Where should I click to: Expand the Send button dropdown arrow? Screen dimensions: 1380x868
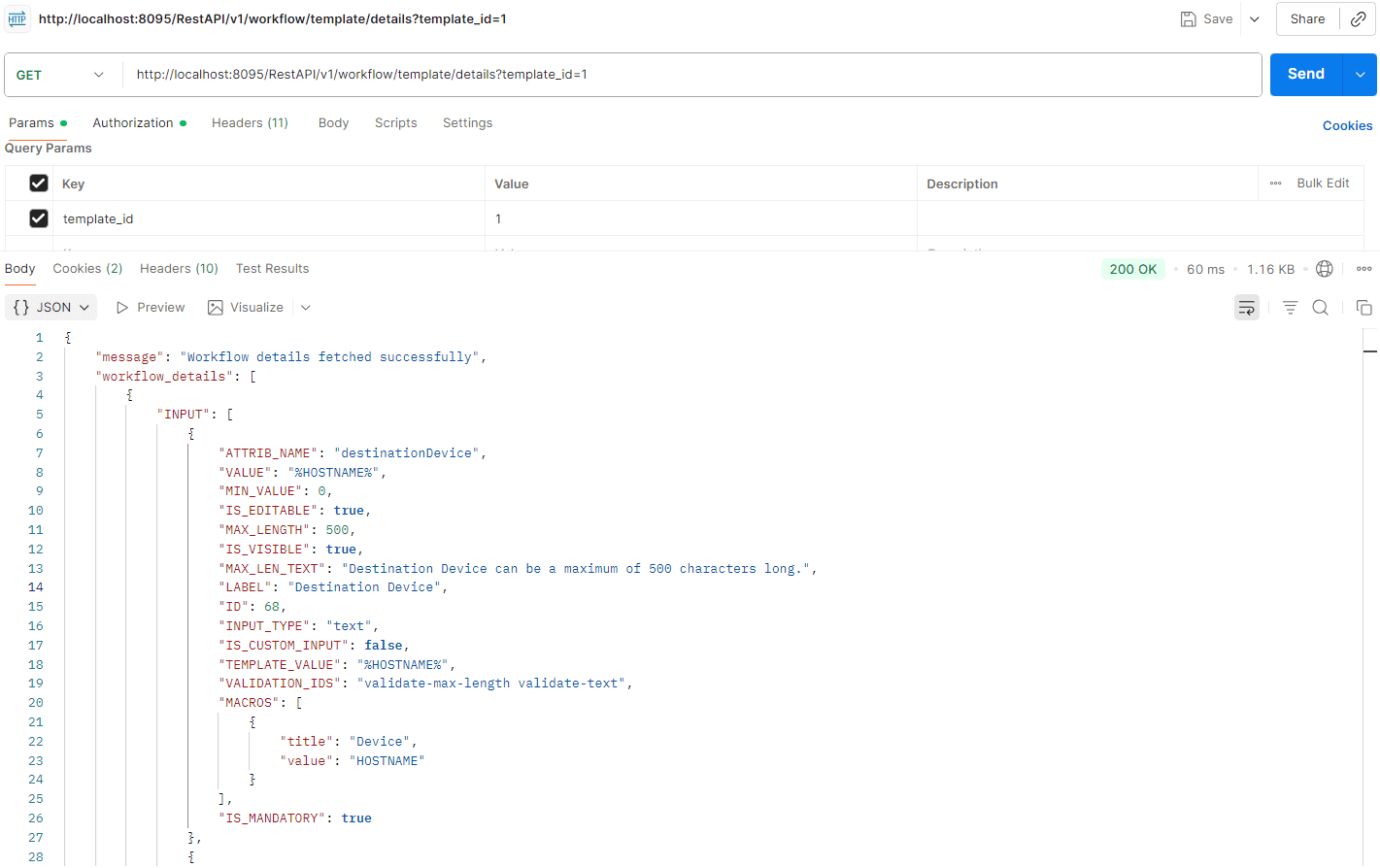click(1360, 74)
